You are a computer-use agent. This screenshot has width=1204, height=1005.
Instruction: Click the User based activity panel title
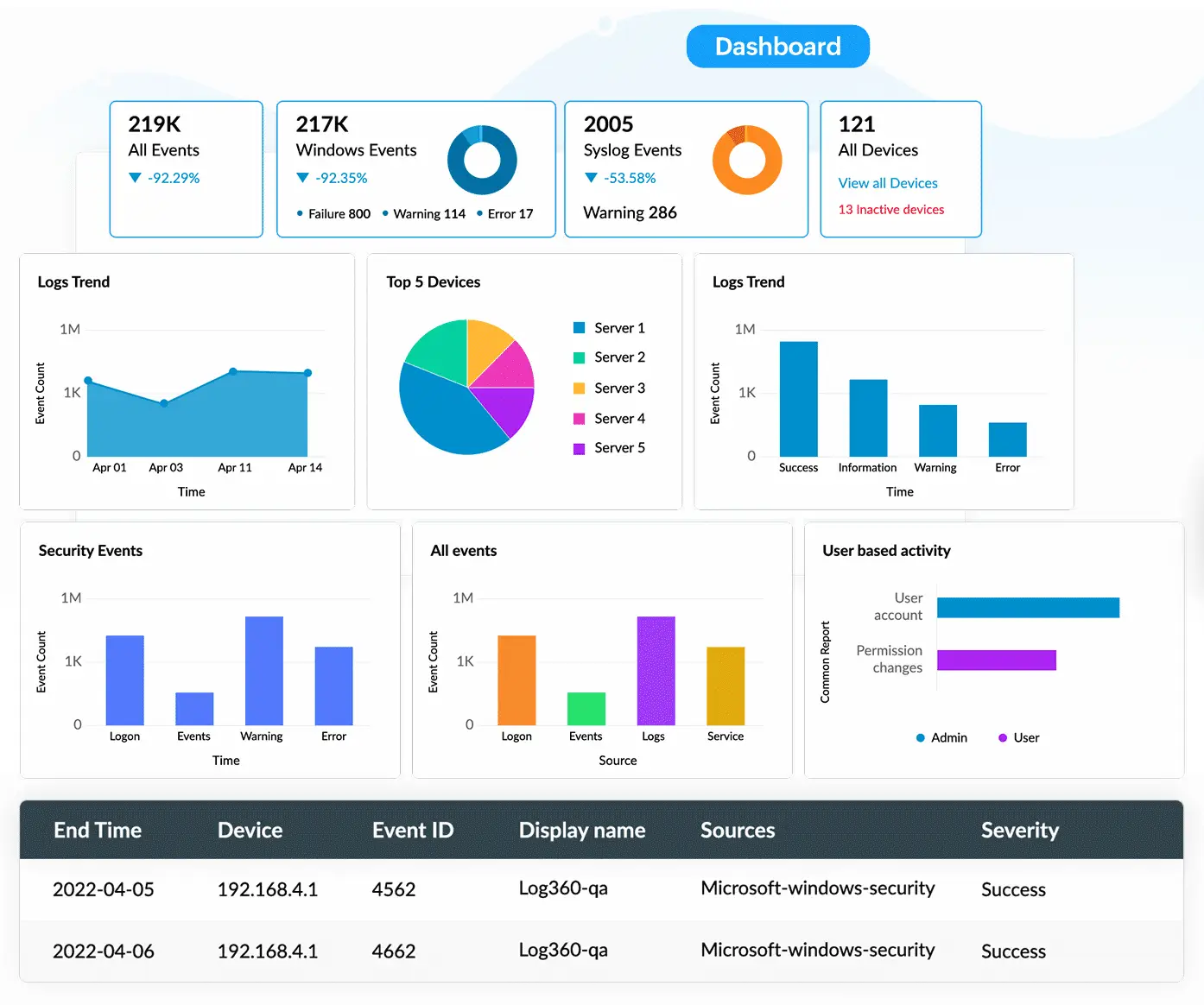[x=886, y=551]
